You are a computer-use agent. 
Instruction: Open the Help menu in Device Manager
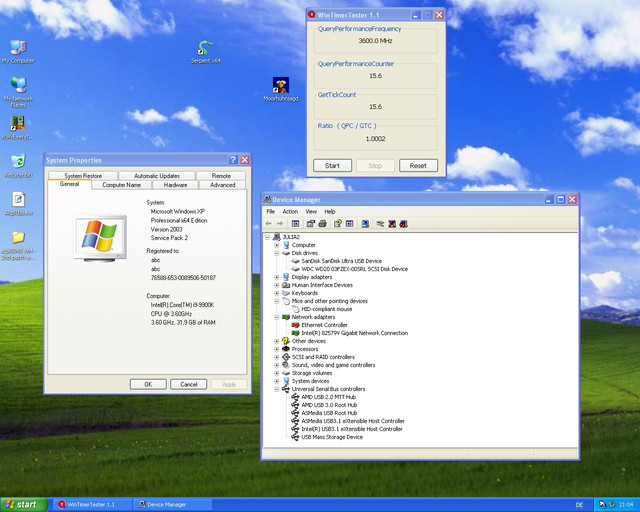(330, 211)
